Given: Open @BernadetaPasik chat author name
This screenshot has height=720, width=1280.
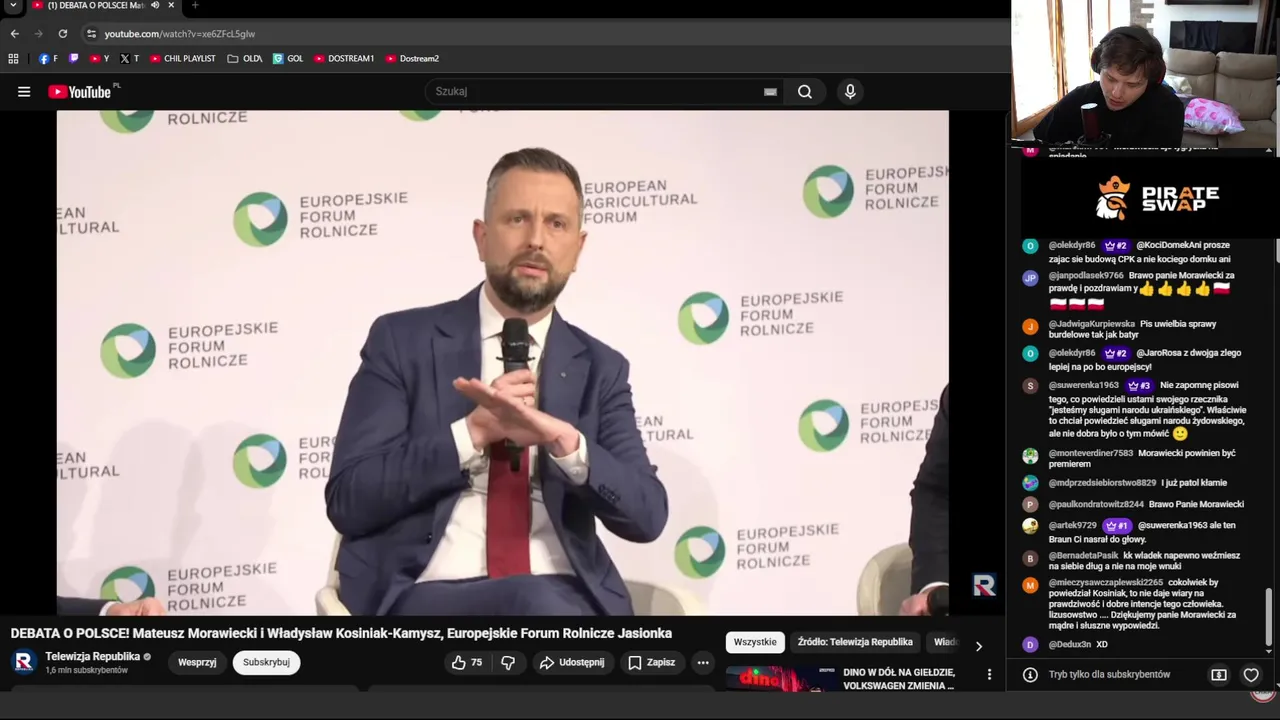Looking at the screenshot, I should click(x=1084, y=555).
